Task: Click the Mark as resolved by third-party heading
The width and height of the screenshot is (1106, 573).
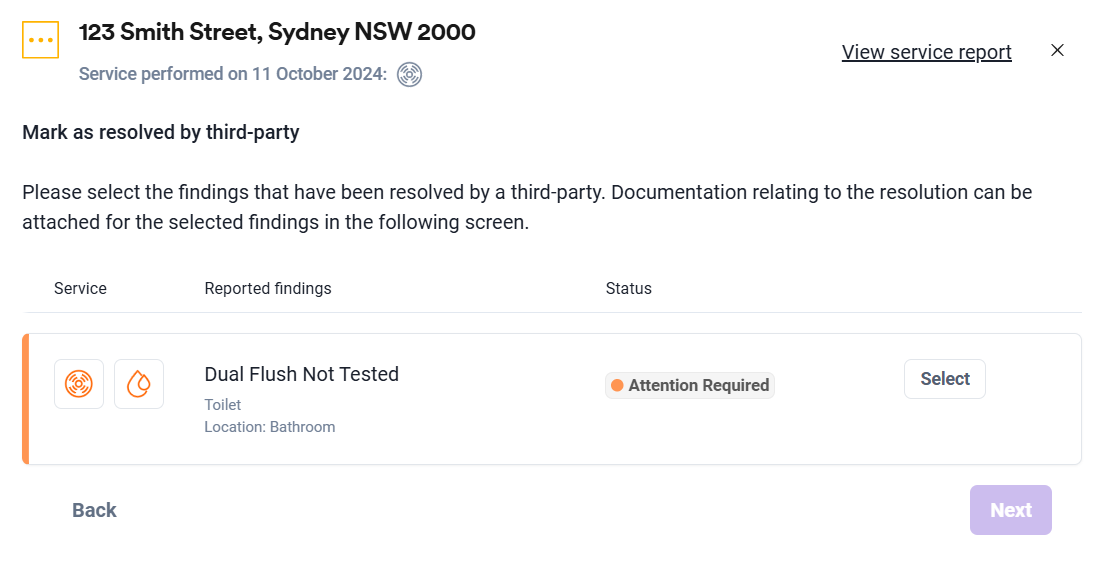Action: [161, 133]
